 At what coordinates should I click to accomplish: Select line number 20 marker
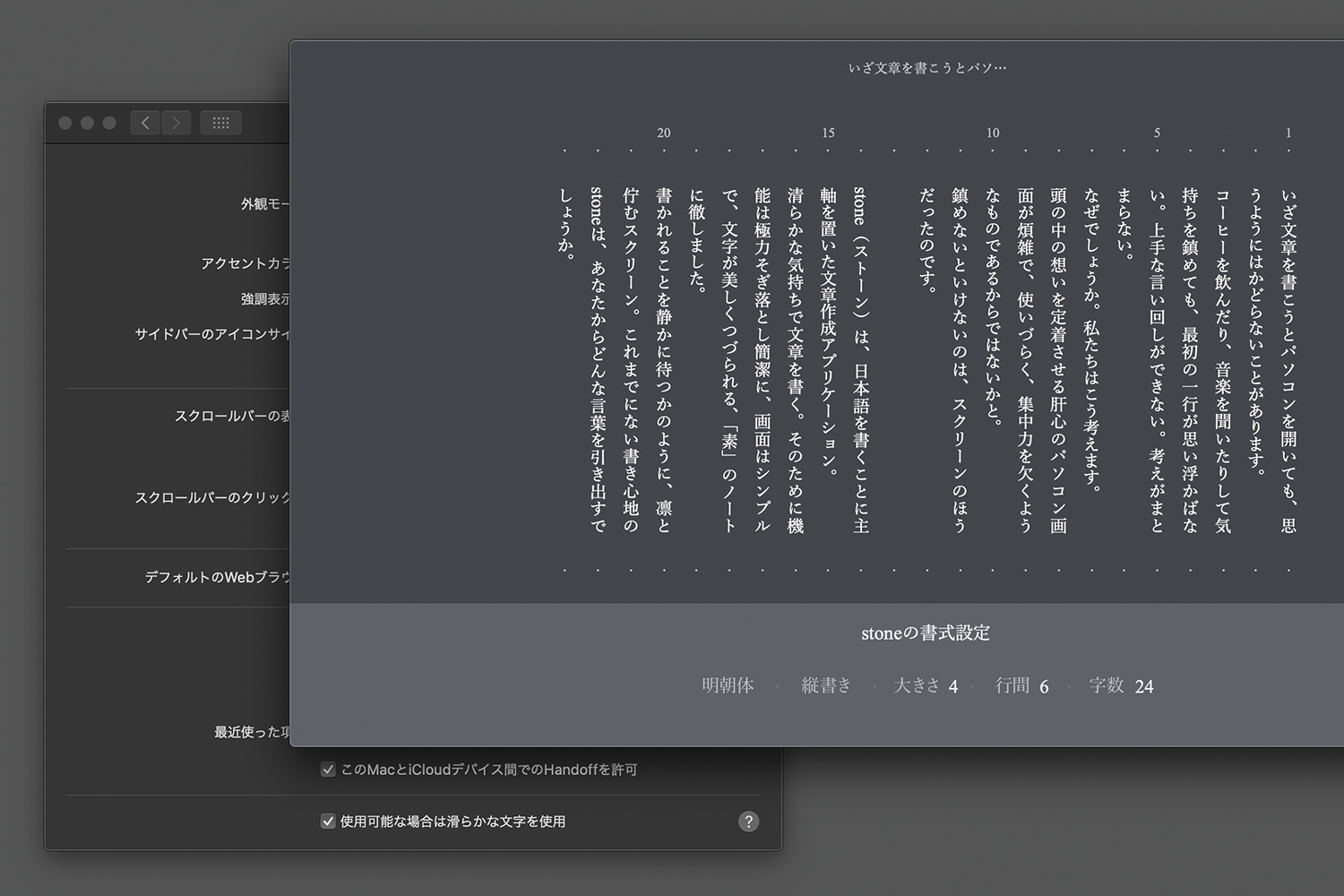click(x=663, y=134)
